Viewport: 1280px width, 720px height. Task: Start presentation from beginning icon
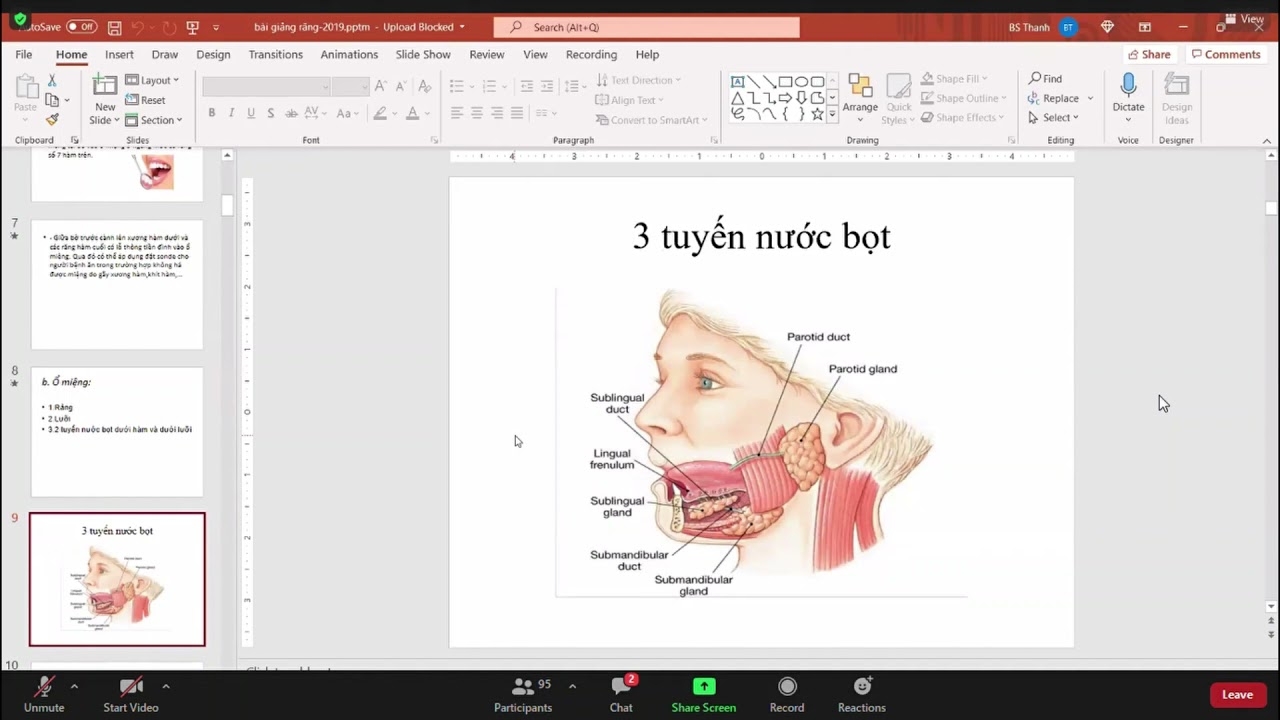coord(192,27)
